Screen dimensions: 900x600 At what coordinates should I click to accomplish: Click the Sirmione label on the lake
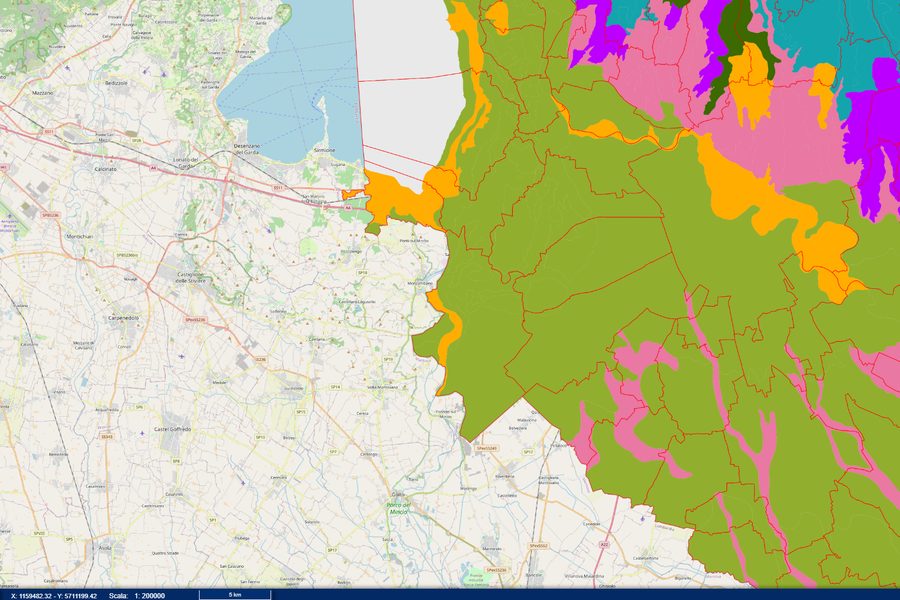pyautogui.click(x=324, y=149)
